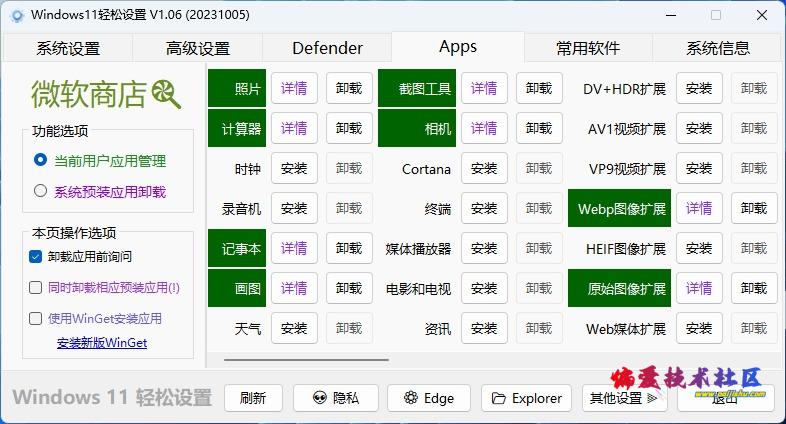View 详情 for 原始图像扩展
The width and height of the screenshot is (786, 424).
coord(699,288)
